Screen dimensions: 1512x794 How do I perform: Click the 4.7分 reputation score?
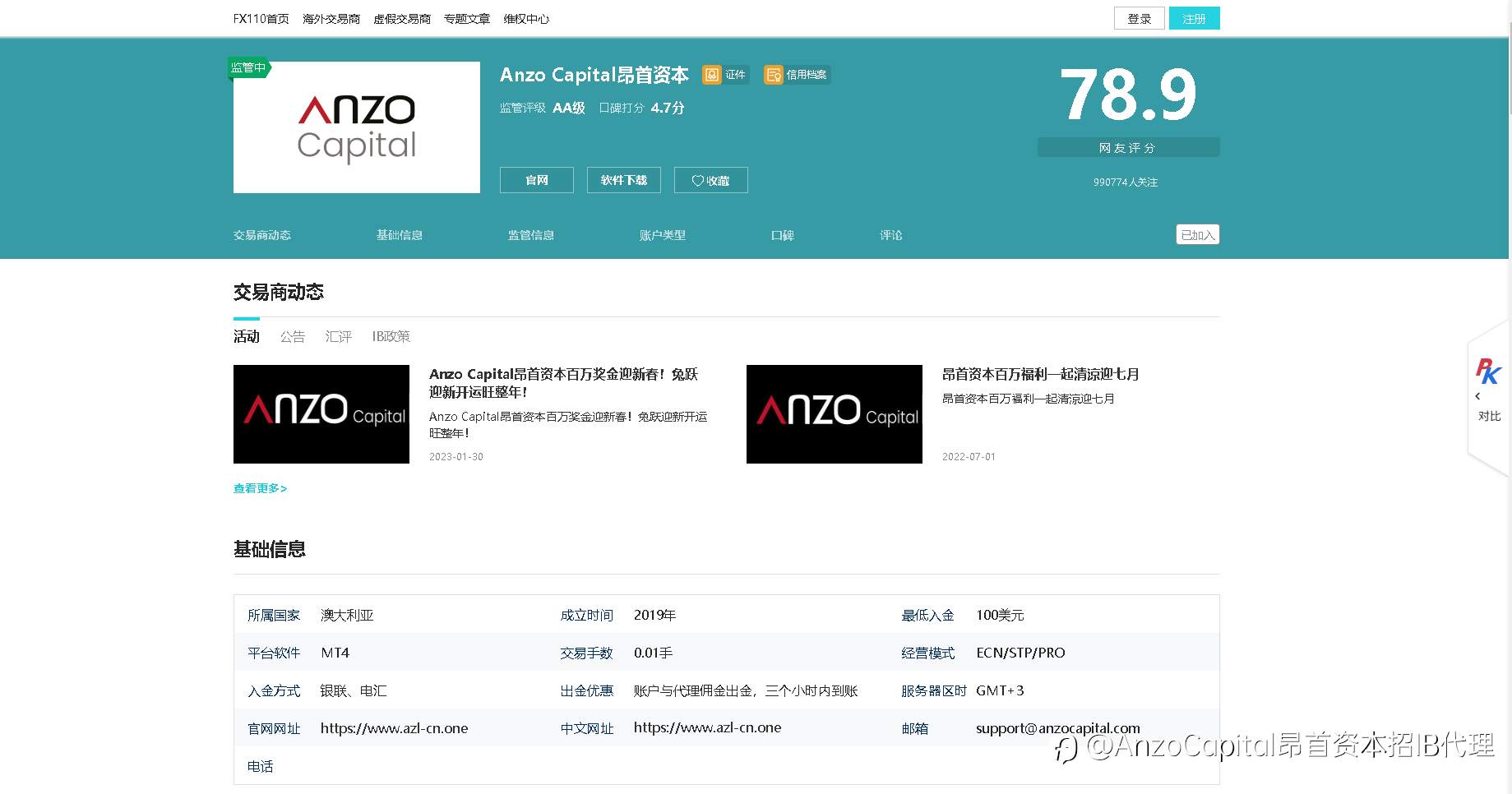pos(668,108)
